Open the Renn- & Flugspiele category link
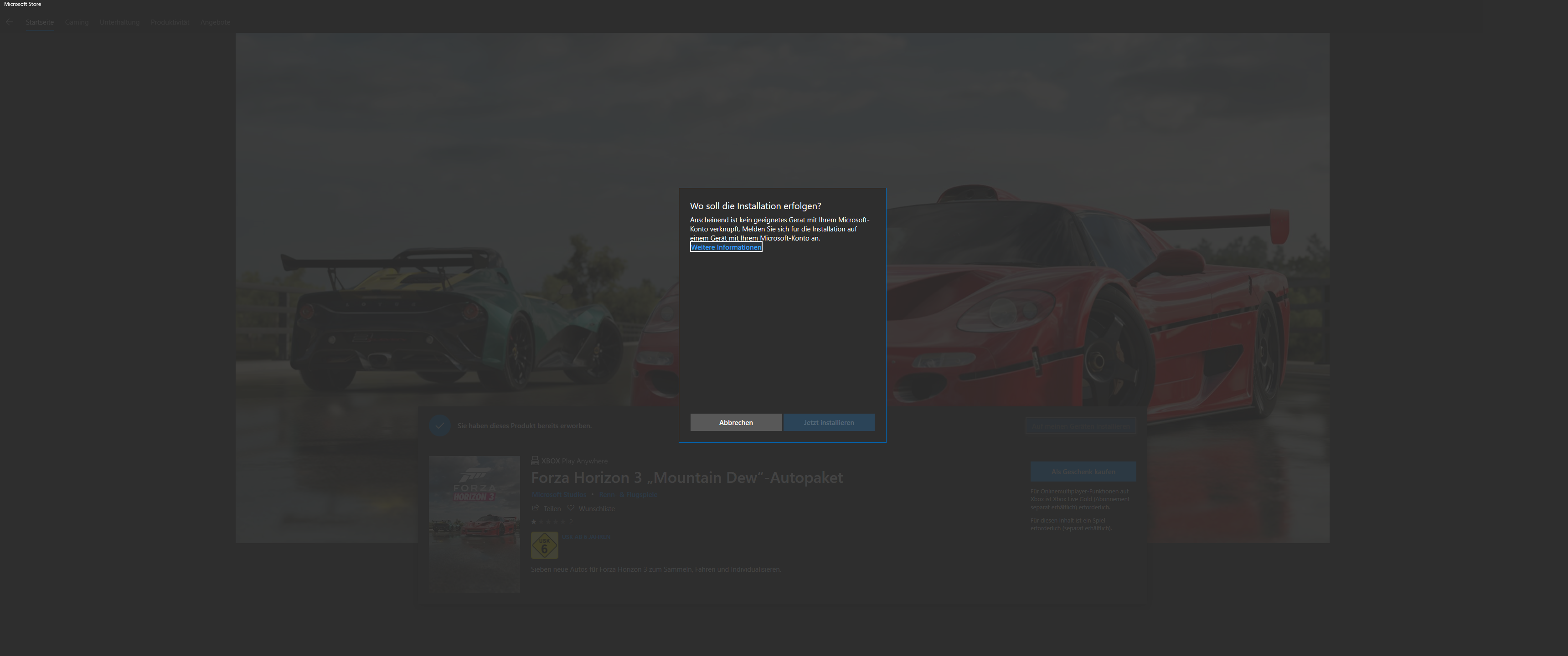Image resolution: width=1568 pixels, height=656 pixels. (628, 495)
